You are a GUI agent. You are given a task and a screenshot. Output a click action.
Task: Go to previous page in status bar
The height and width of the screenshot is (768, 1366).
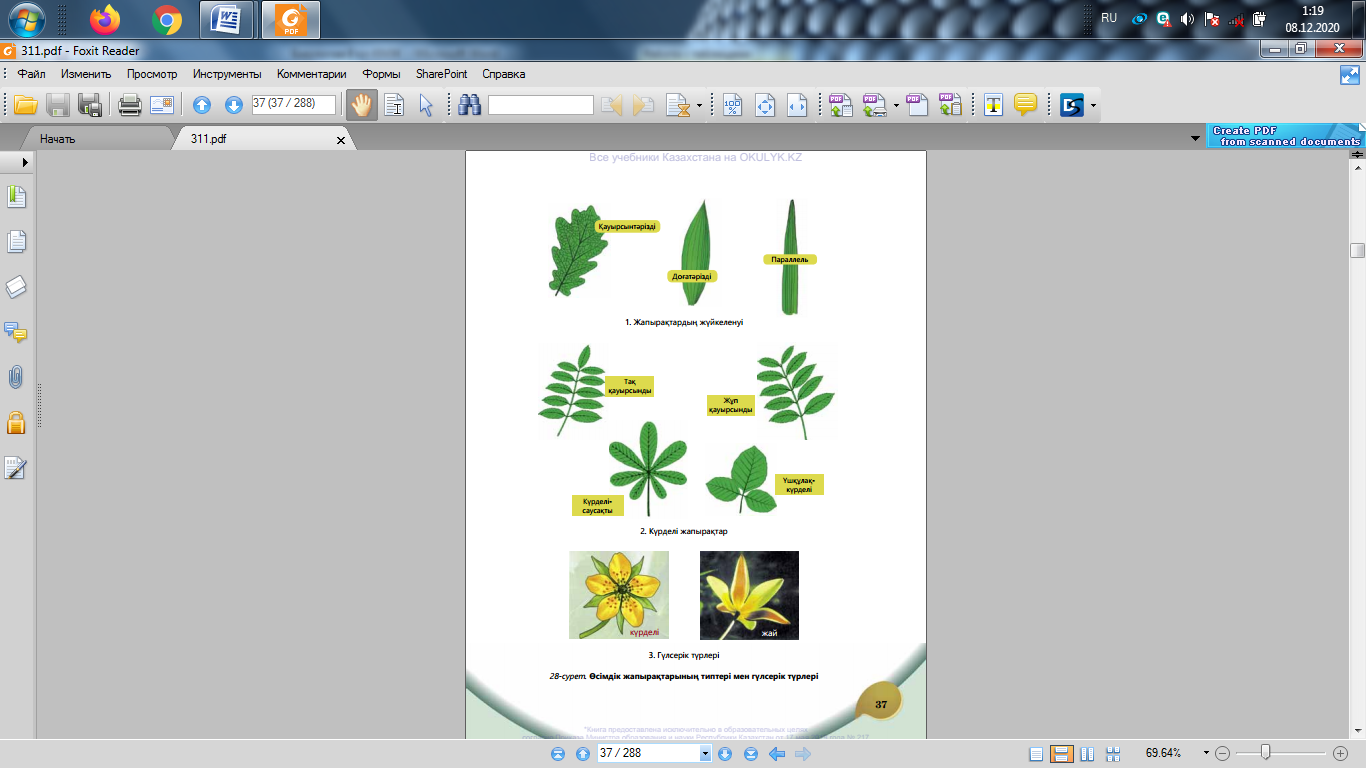(583, 754)
